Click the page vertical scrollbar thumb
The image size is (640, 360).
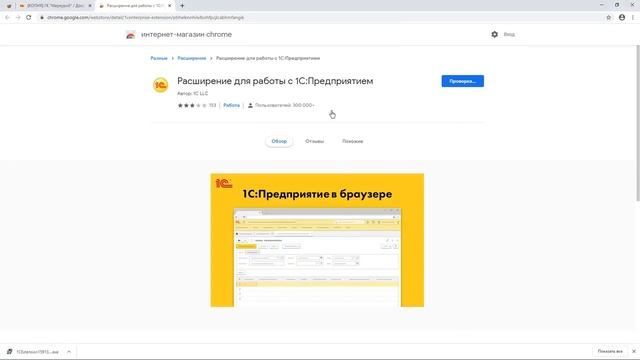638,123
